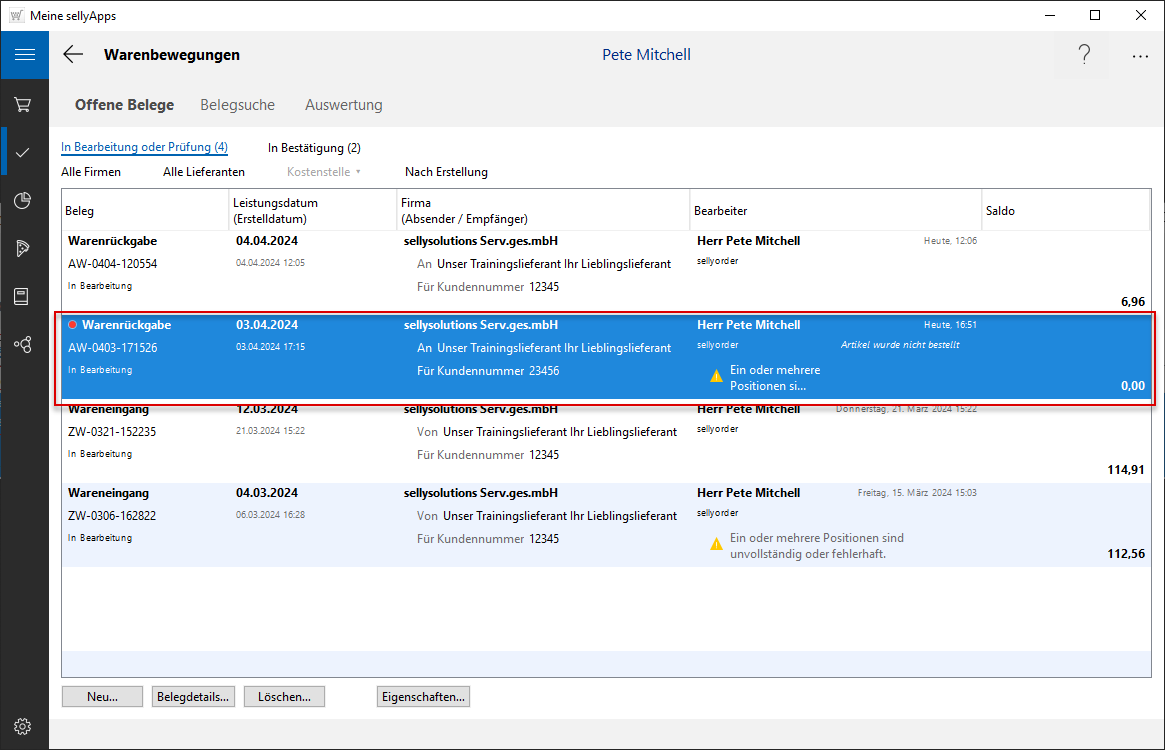1165x750 pixels.
Task: Click the Neu... button
Action: click(x=102, y=697)
